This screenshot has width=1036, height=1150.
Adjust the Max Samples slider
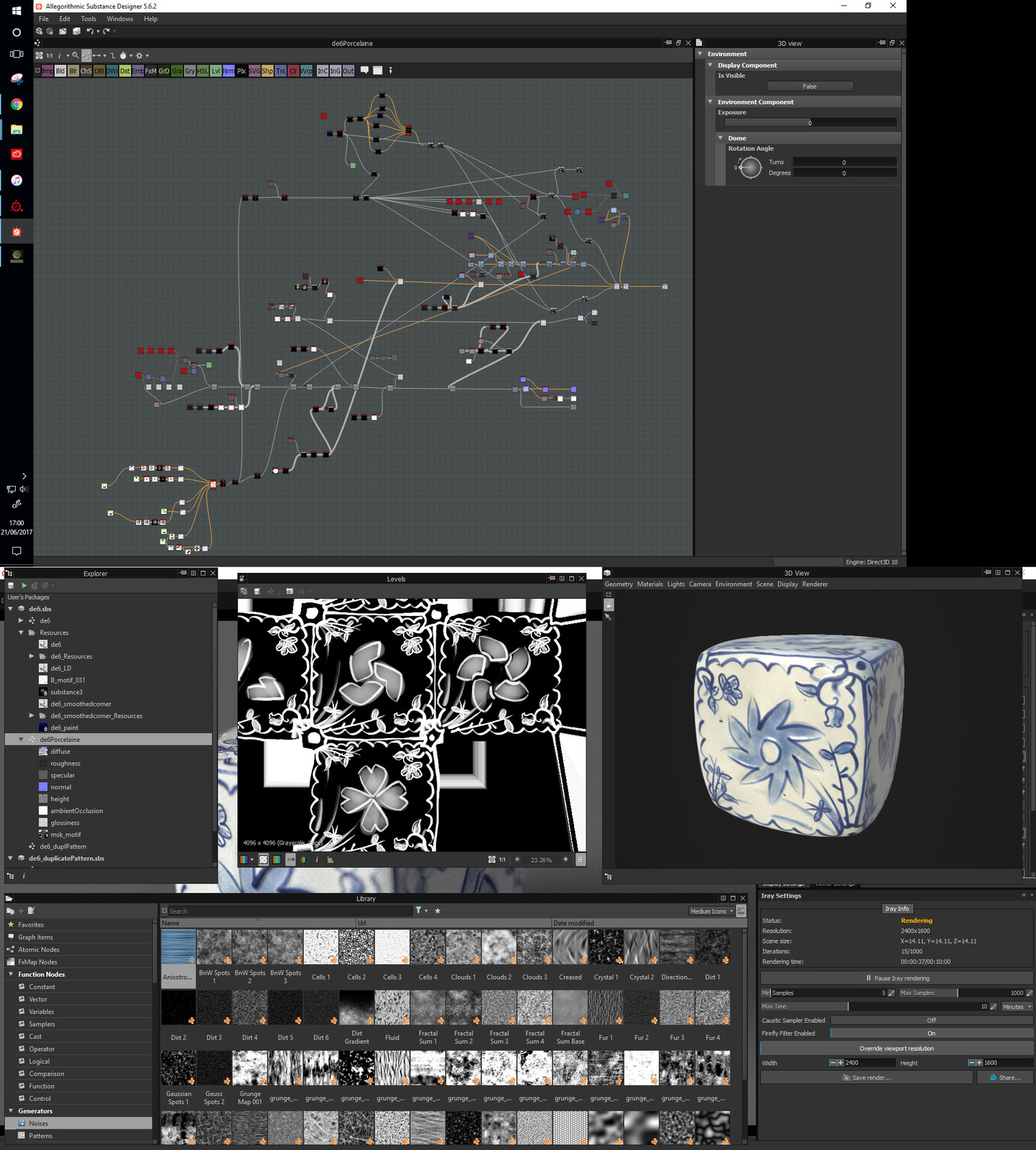click(x=963, y=993)
